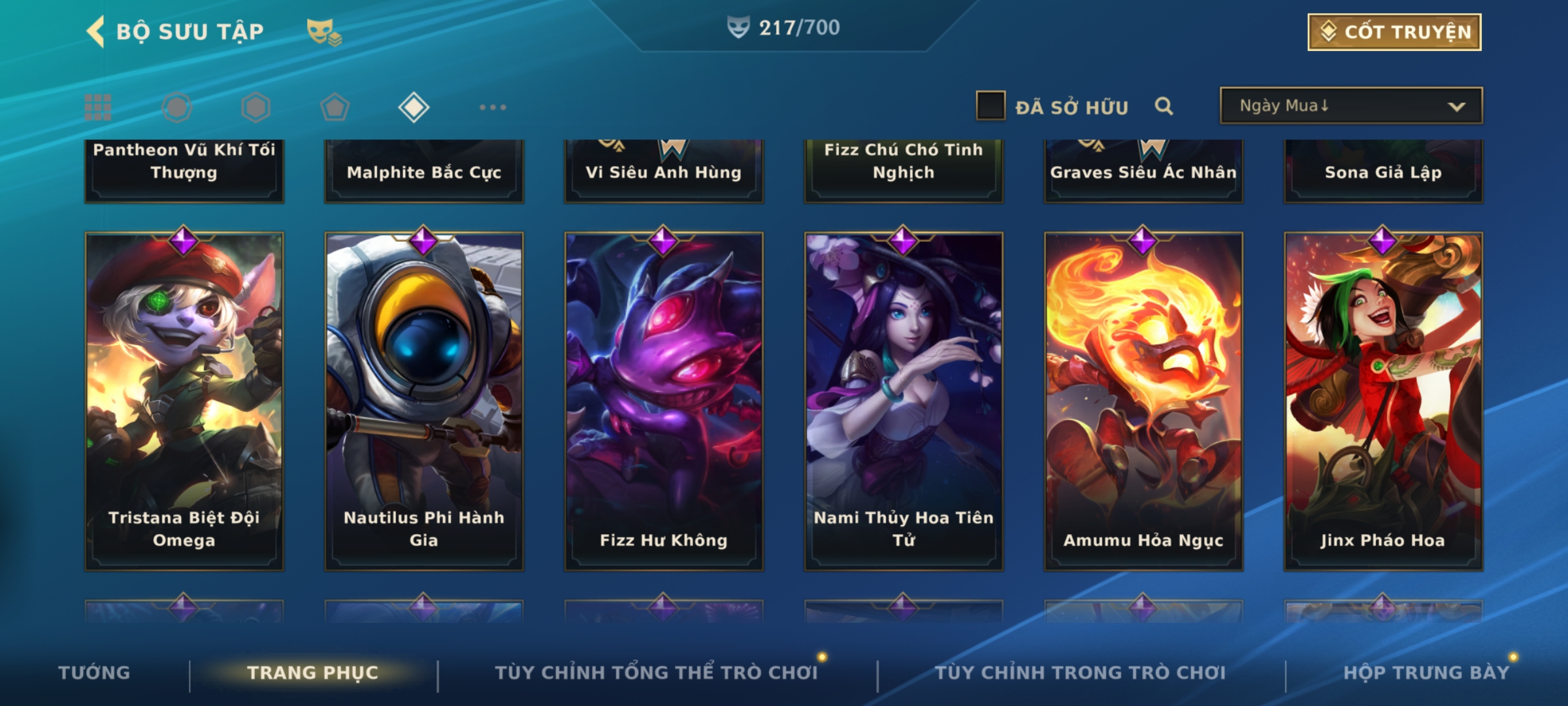Open the Fizz Hư Không skin card

663,401
